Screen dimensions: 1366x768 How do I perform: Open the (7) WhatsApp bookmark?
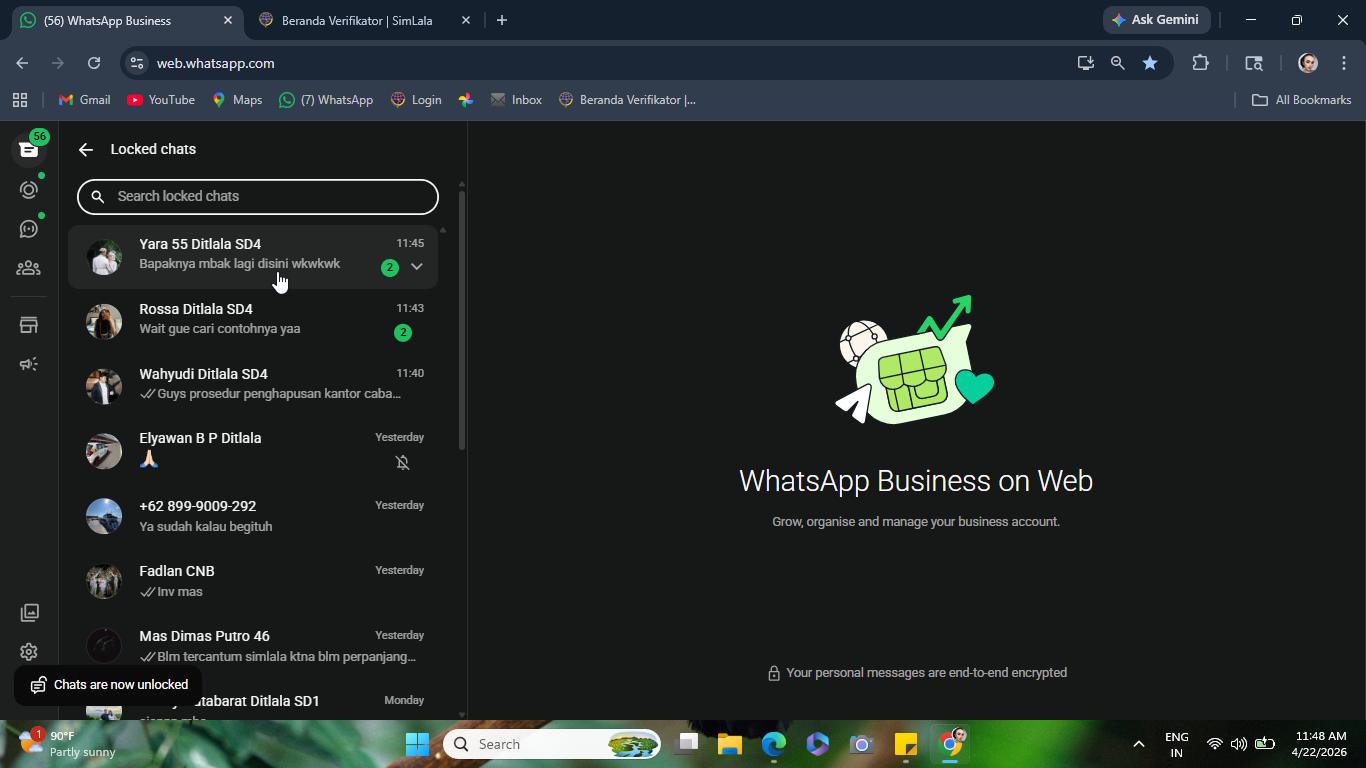click(x=326, y=100)
